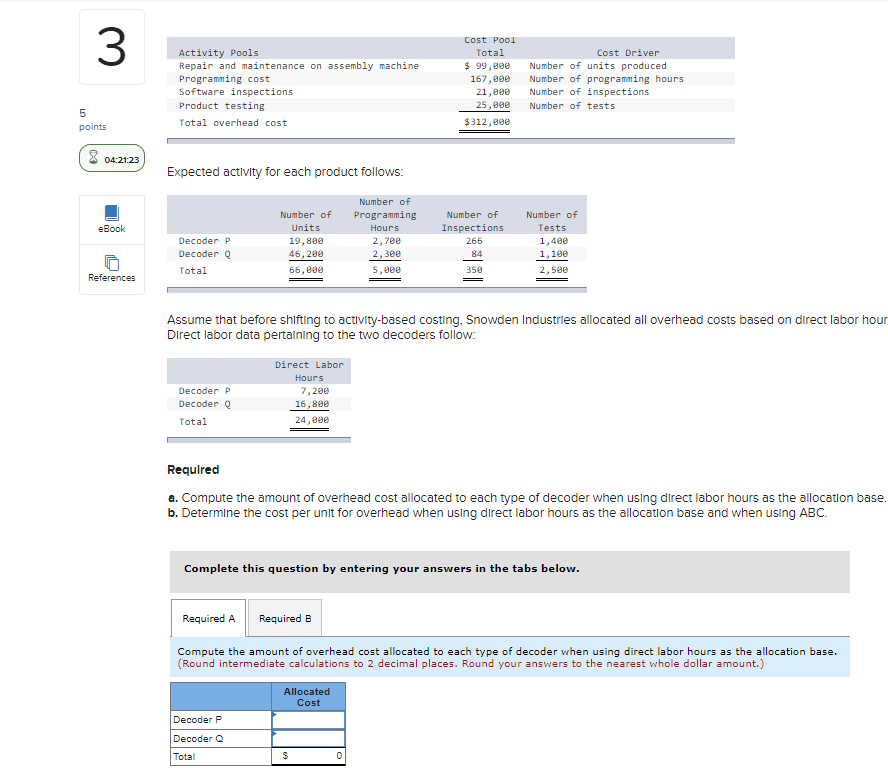Click the 46,200 Decoder Q units value

pos(306,254)
